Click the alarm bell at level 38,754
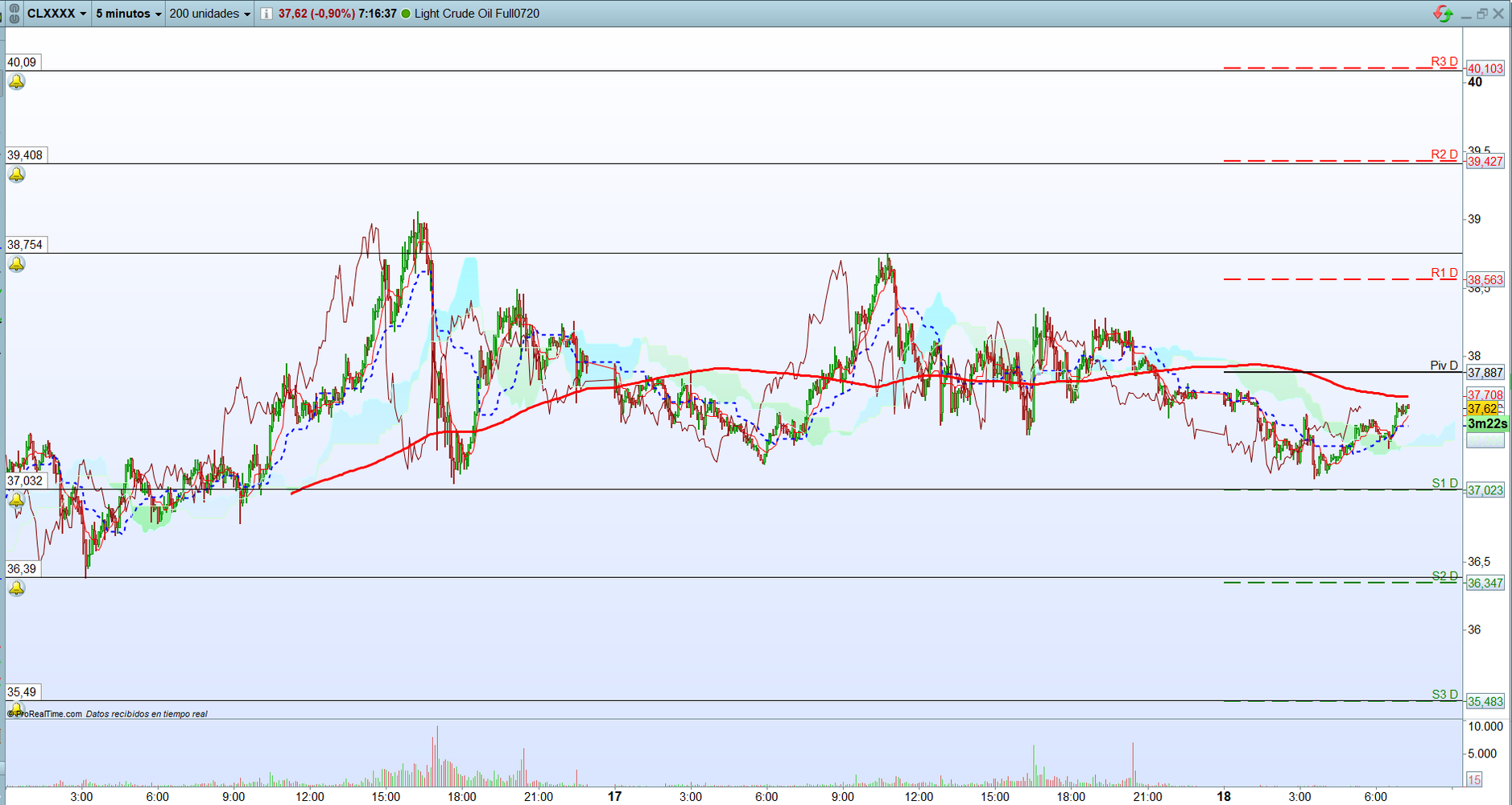 click(x=16, y=264)
